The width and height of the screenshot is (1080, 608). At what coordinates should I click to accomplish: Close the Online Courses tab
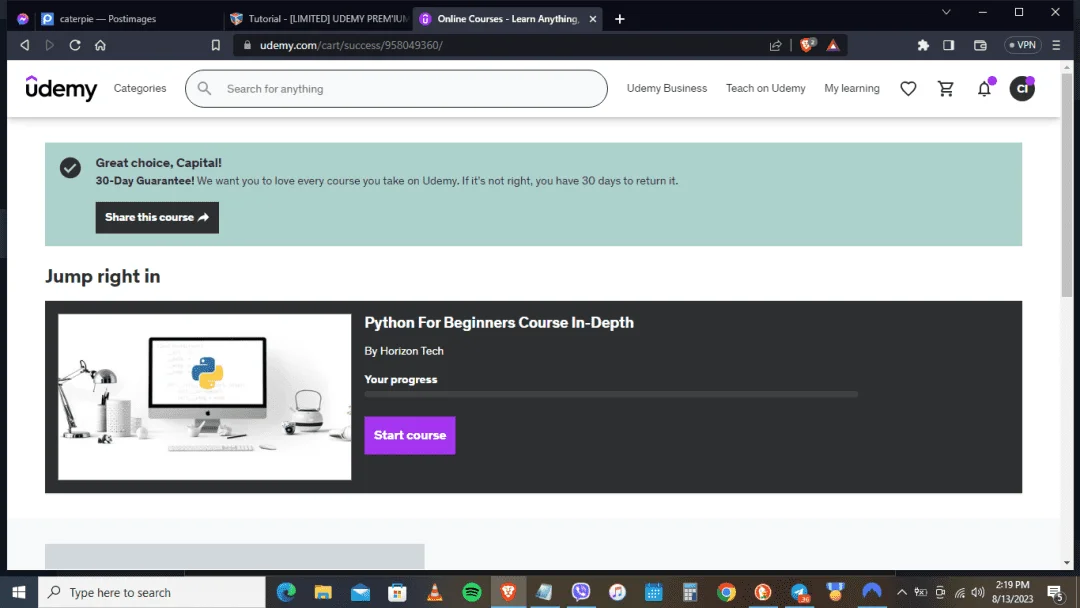(x=592, y=19)
